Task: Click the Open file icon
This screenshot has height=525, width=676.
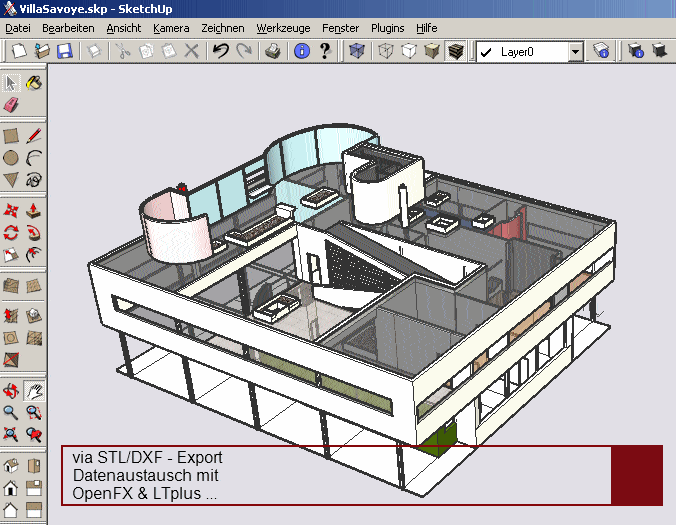Action: [x=42, y=51]
